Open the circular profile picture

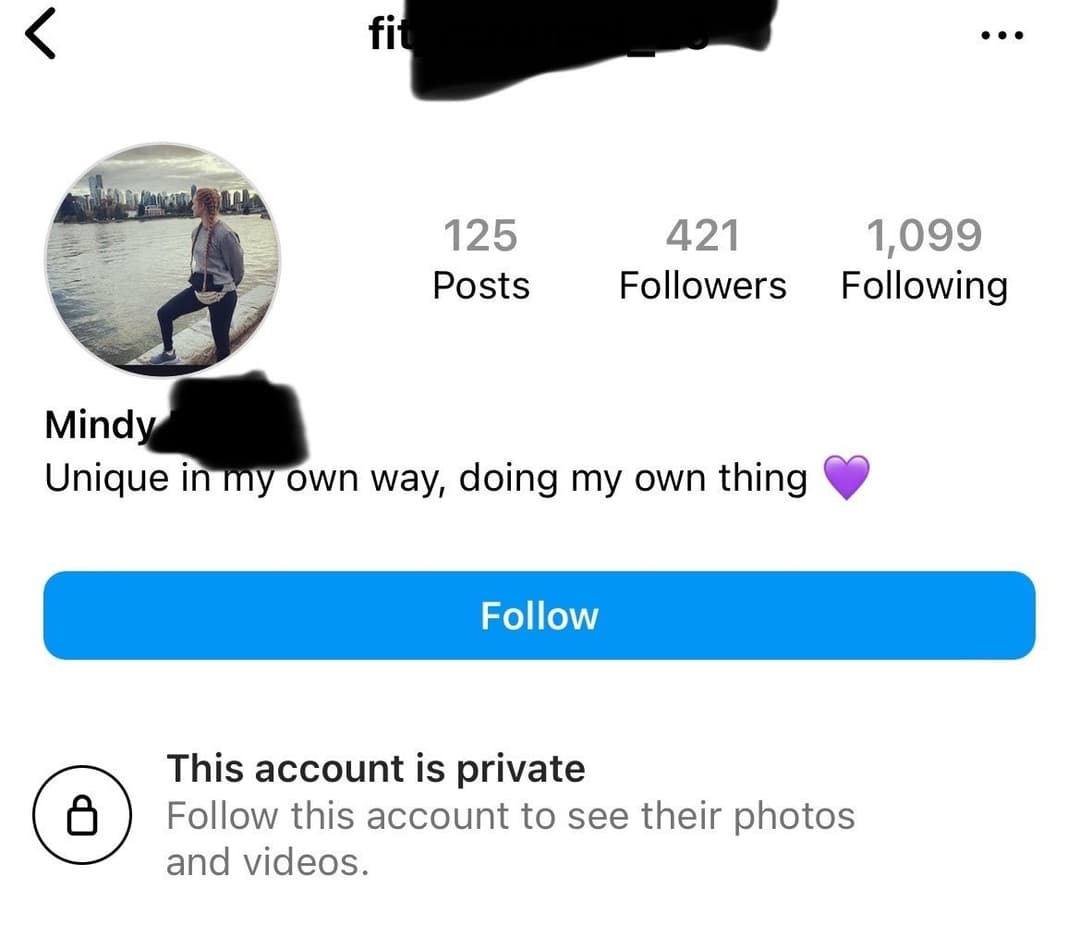(x=162, y=260)
